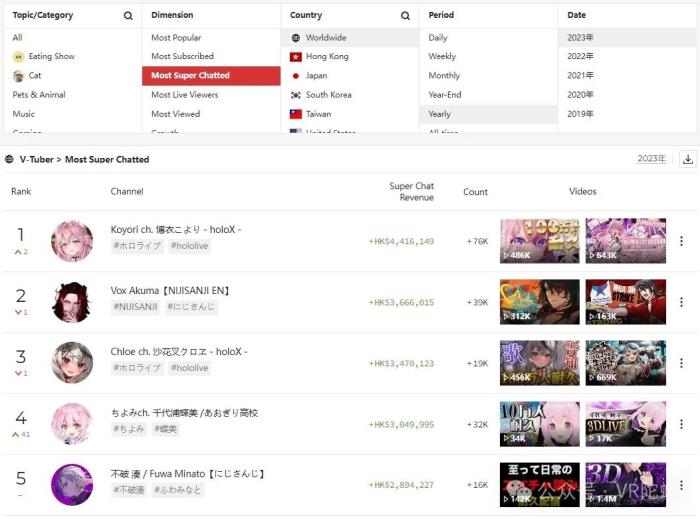Open more options for Chloe channel row
The width and height of the screenshot is (700, 519).
point(681,363)
